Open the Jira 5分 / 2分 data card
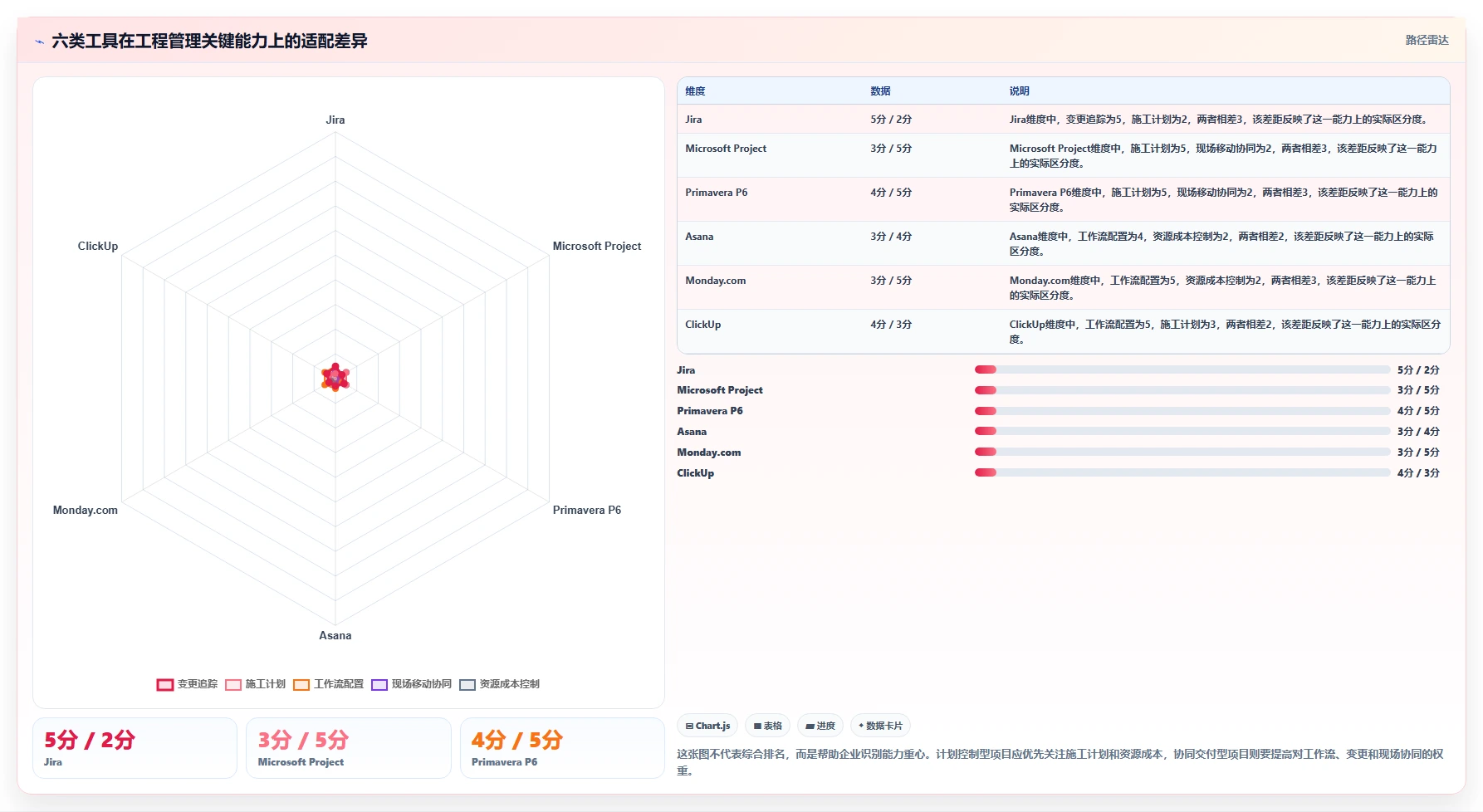This screenshot has height=812, width=1483. pyautogui.click(x=135, y=748)
